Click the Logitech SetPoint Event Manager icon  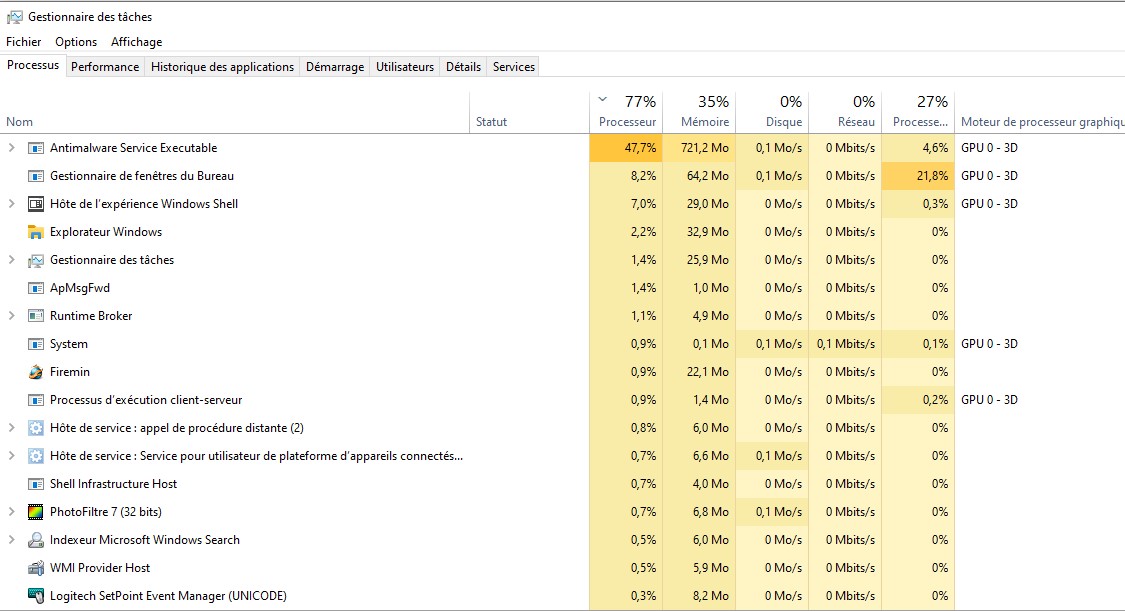(x=36, y=596)
